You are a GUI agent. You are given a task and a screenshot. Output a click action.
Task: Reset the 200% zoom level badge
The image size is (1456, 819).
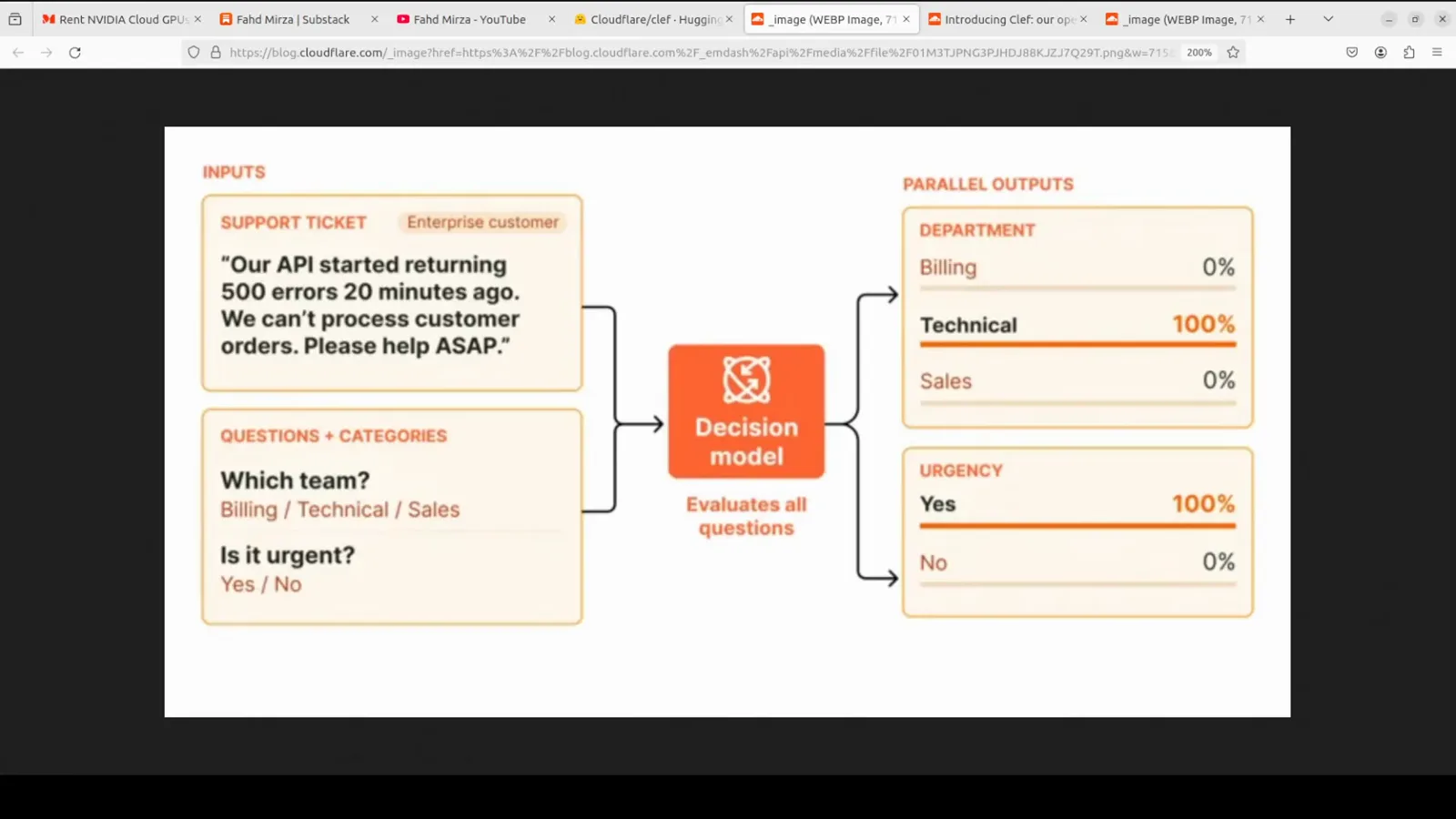[1199, 53]
